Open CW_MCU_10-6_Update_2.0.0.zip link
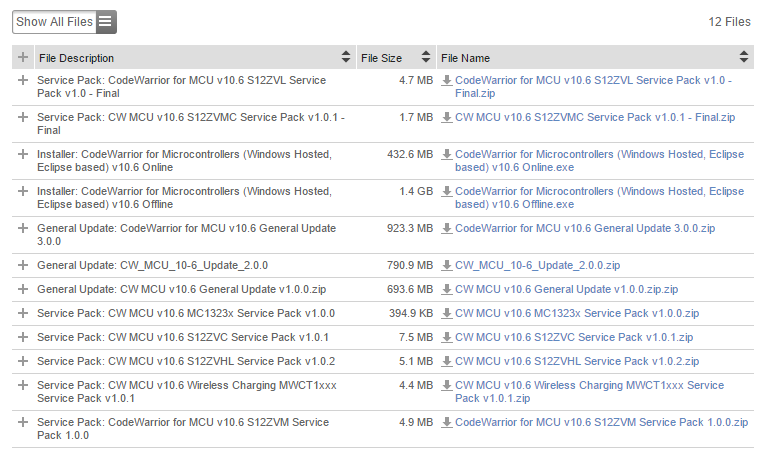Image resolution: width=774 pixels, height=470 pixels. pos(538,265)
